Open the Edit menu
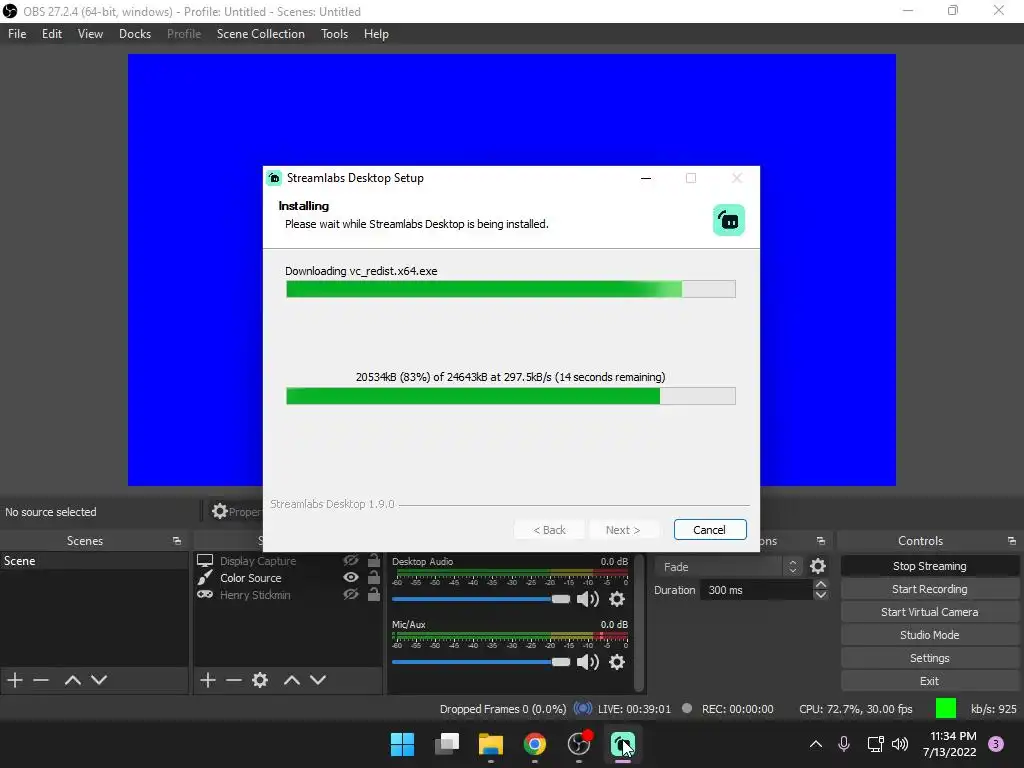 (x=52, y=34)
